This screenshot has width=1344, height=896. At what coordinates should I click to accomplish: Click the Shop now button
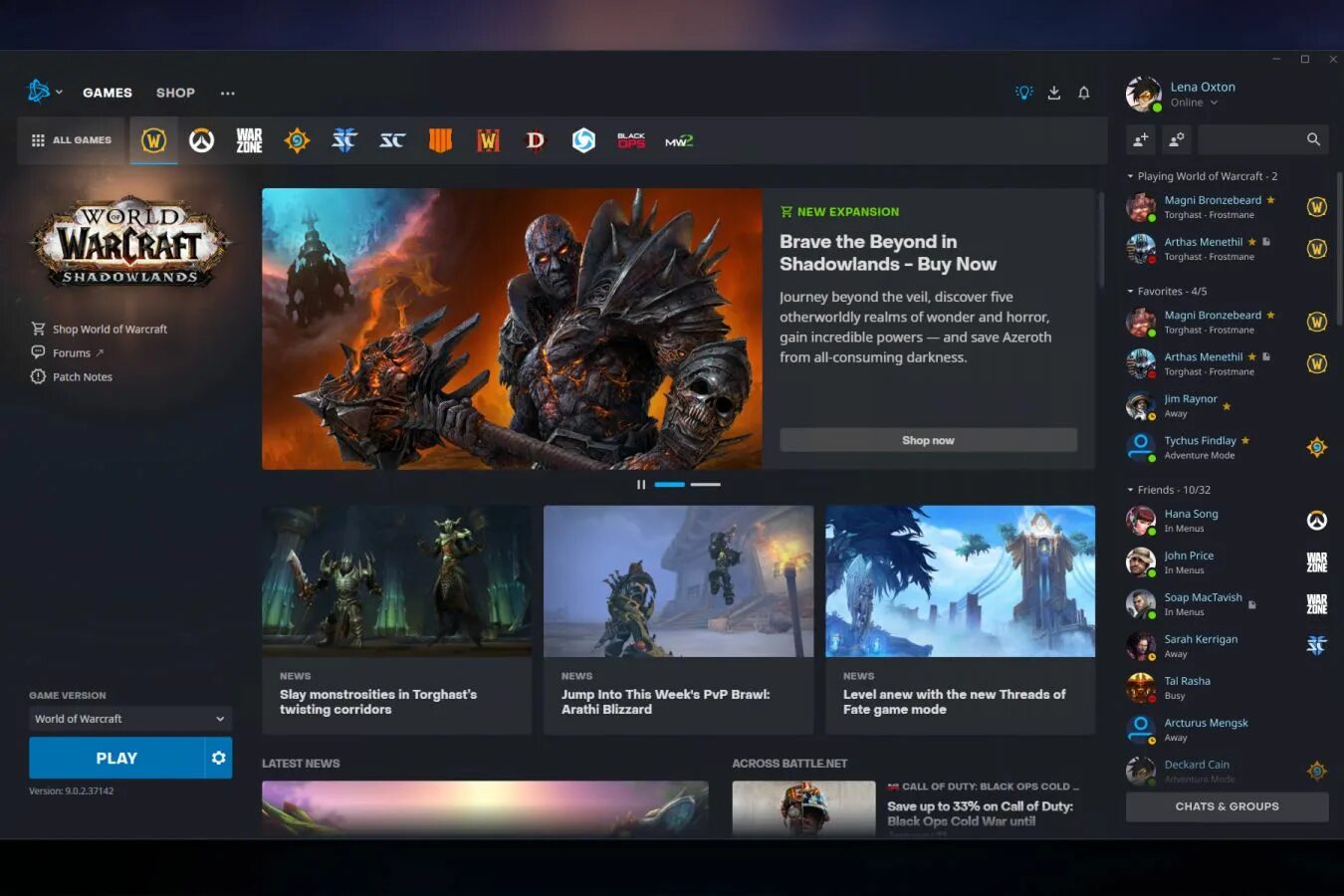click(928, 440)
